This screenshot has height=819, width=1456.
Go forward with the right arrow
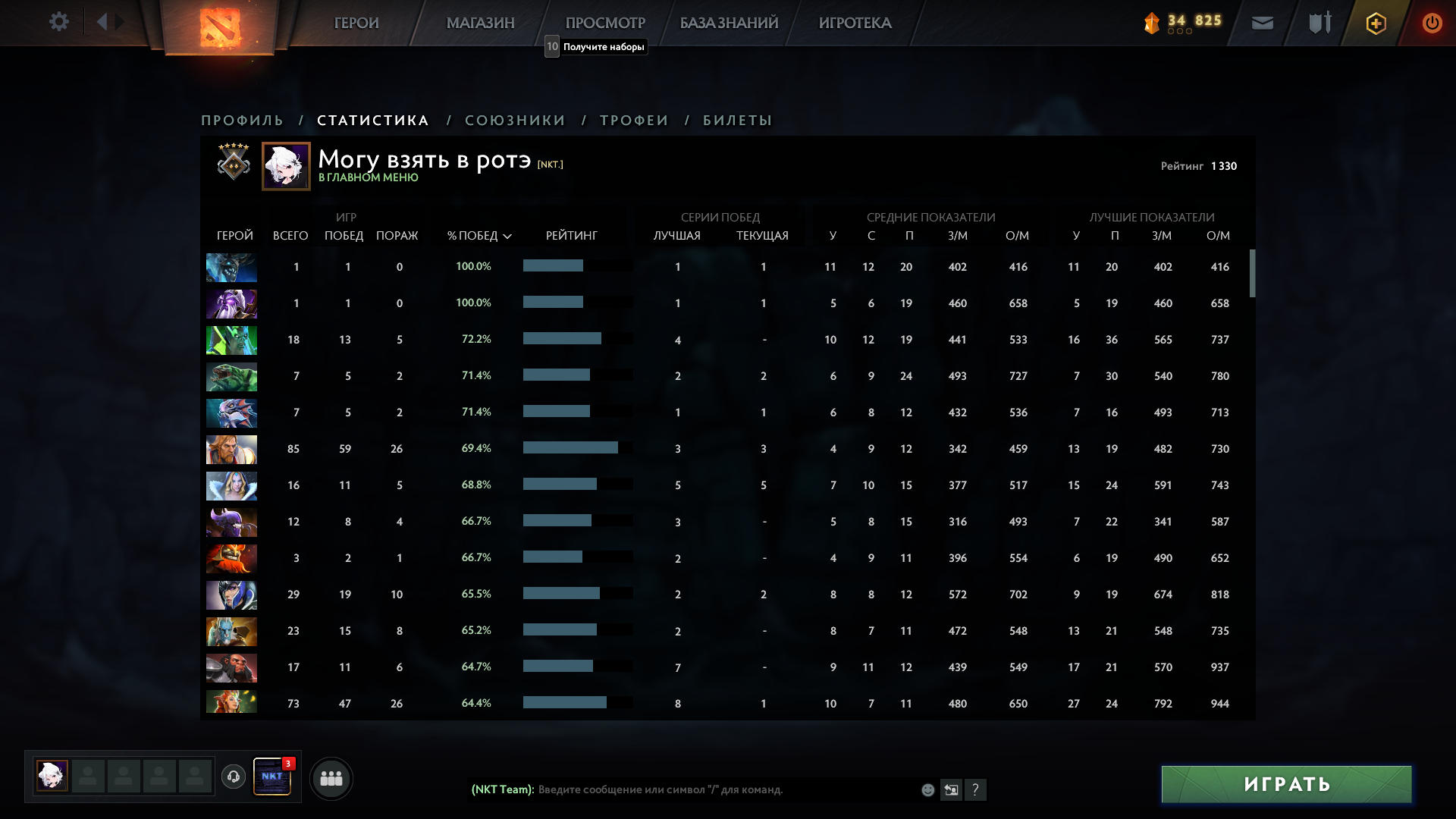120,22
